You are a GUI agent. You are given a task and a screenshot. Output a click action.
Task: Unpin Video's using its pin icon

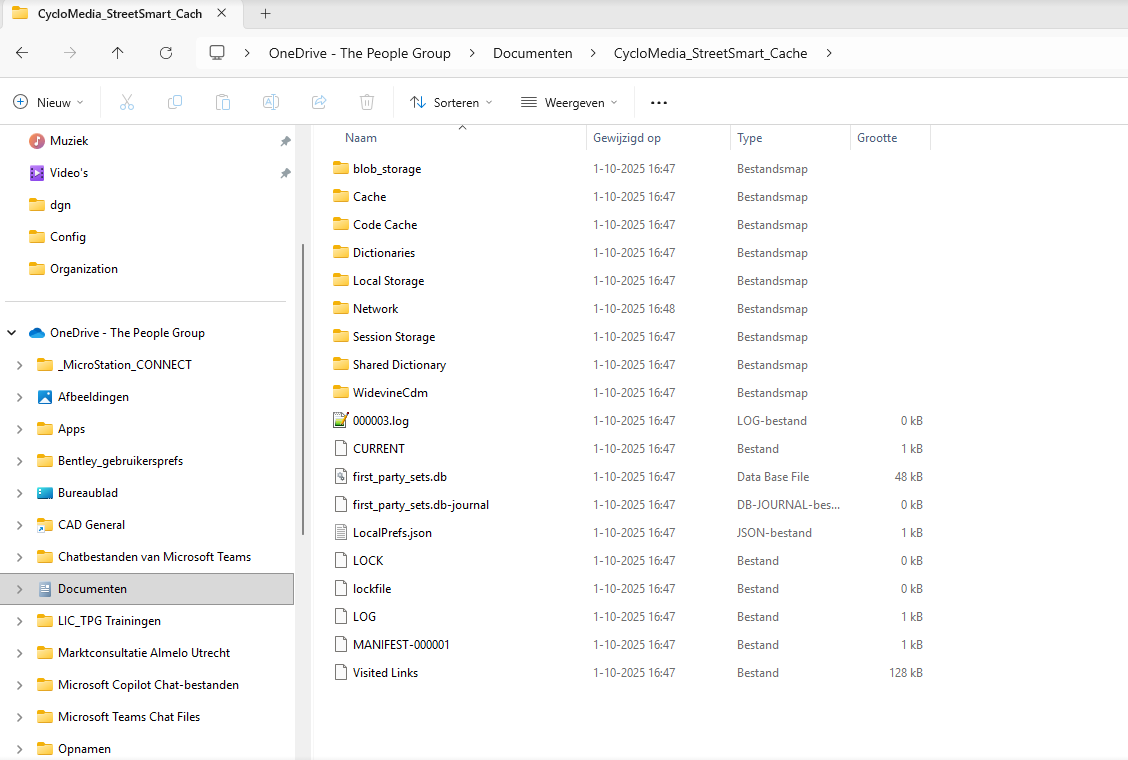tap(286, 173)
